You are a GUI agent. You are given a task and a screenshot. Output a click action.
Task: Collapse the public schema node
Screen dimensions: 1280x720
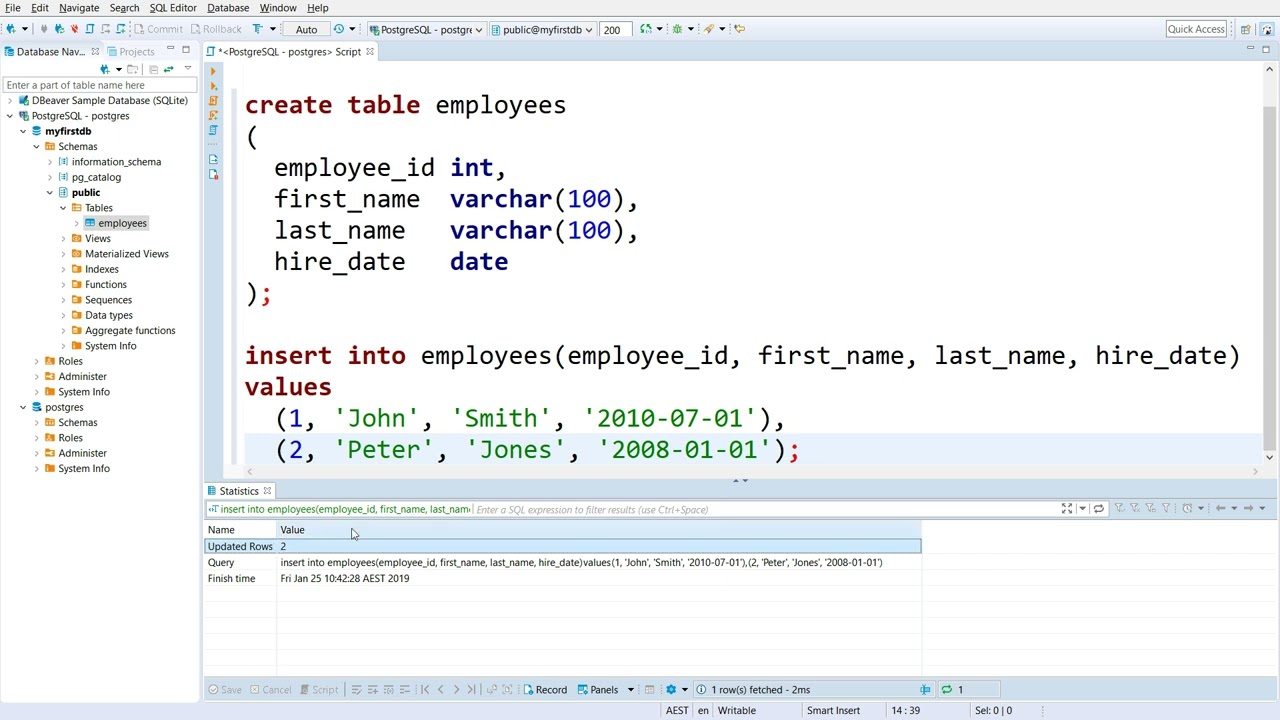click(50, 192)
